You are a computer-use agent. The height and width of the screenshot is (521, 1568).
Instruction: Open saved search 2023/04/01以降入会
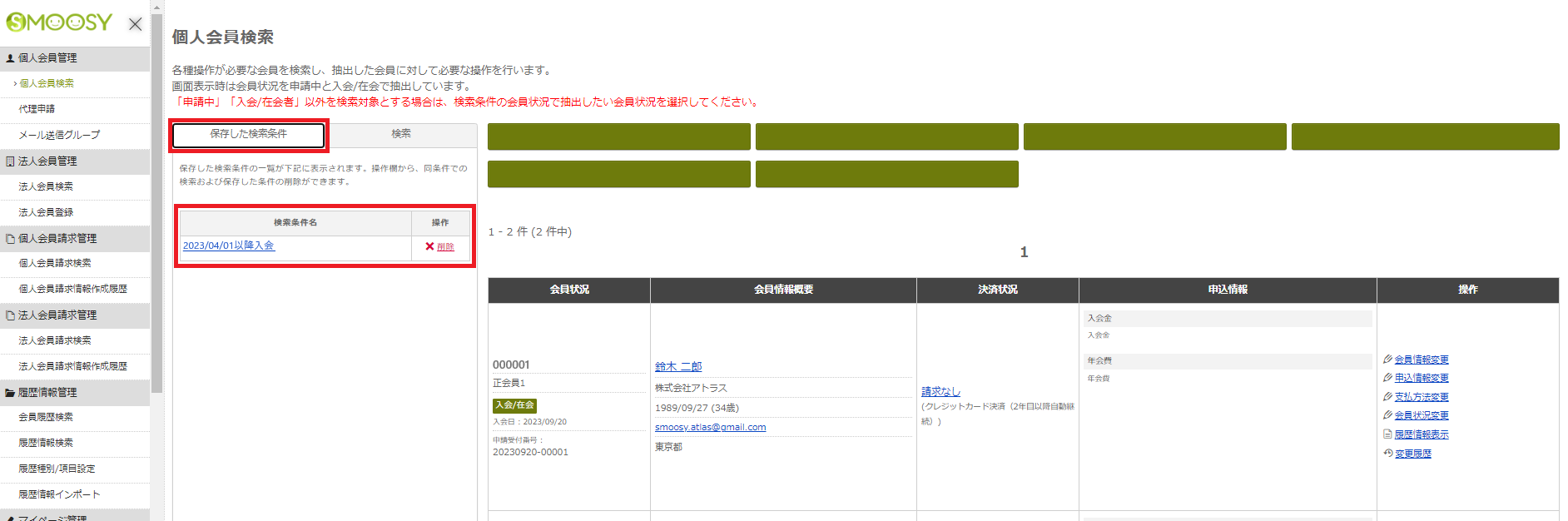(x=228, y=246)
